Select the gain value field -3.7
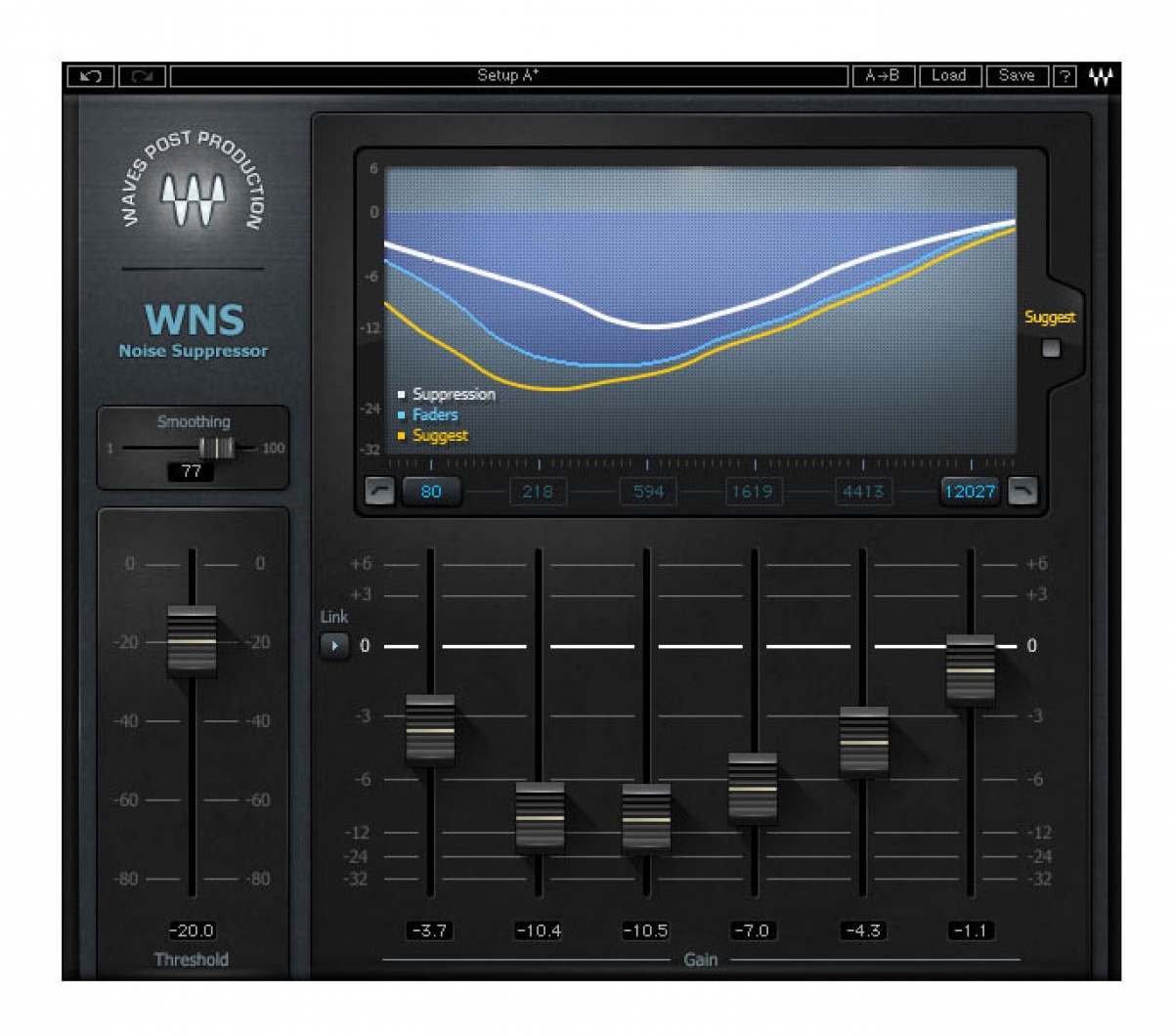The height and width of the screenshot is (1036, 1173). pos(430,930)
